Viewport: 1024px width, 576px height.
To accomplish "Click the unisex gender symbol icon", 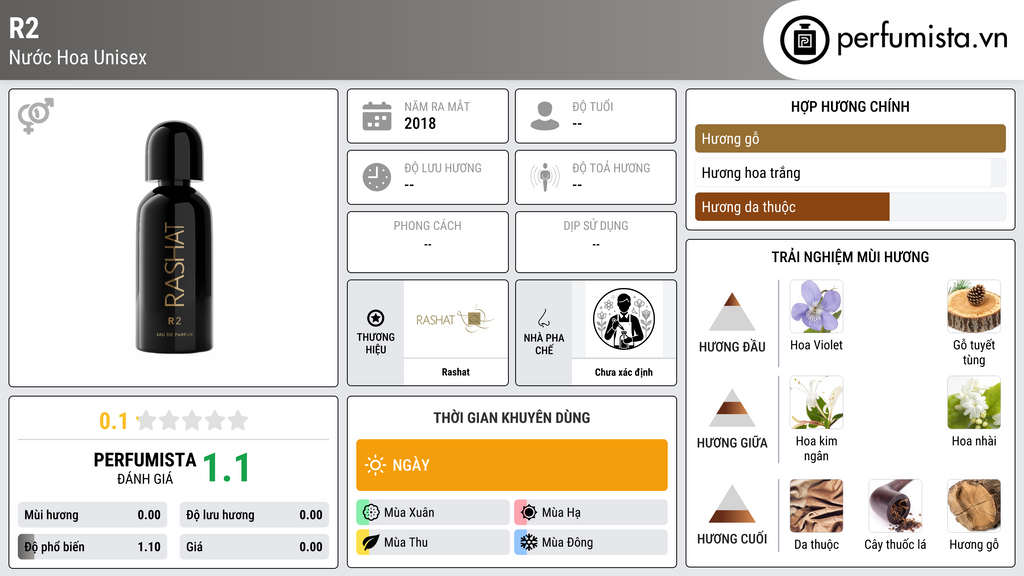I will click(35, 116).
